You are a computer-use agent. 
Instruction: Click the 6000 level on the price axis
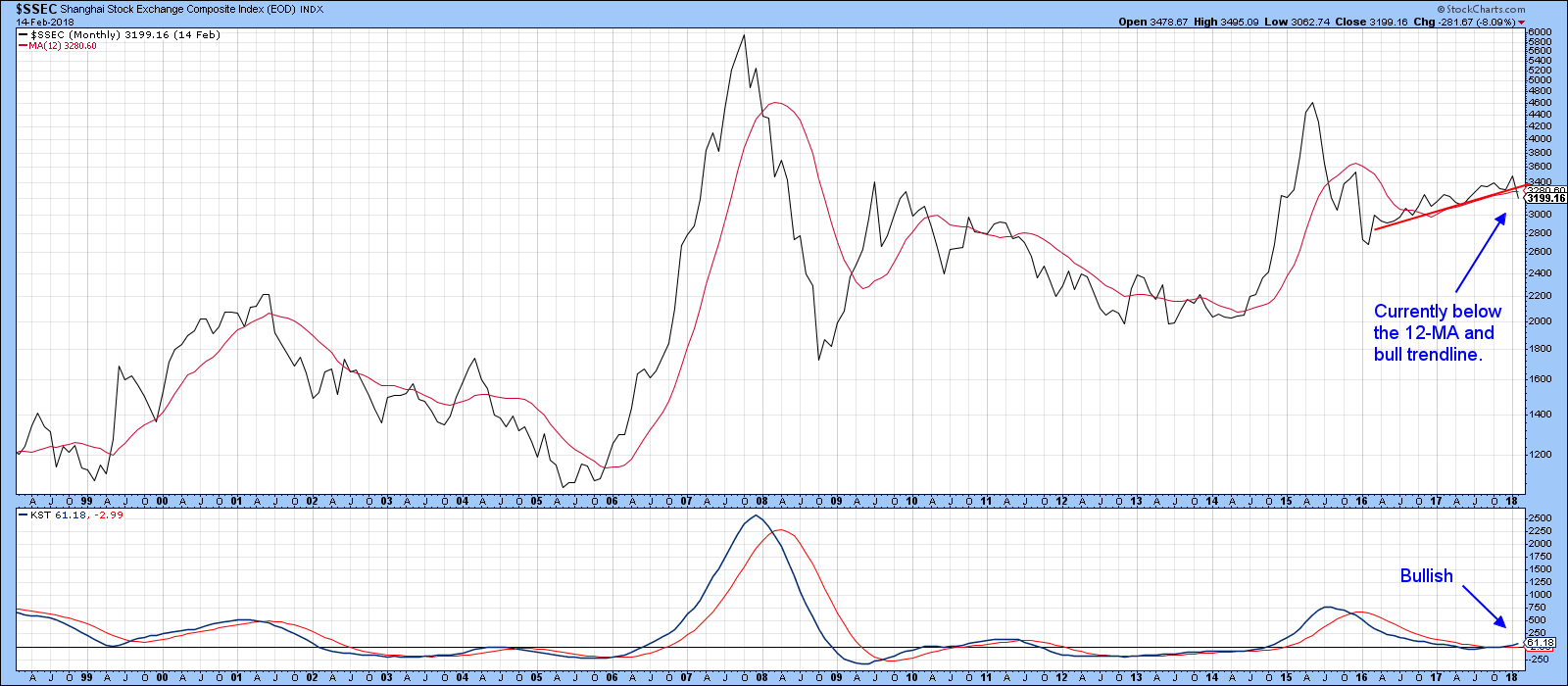1541,32
